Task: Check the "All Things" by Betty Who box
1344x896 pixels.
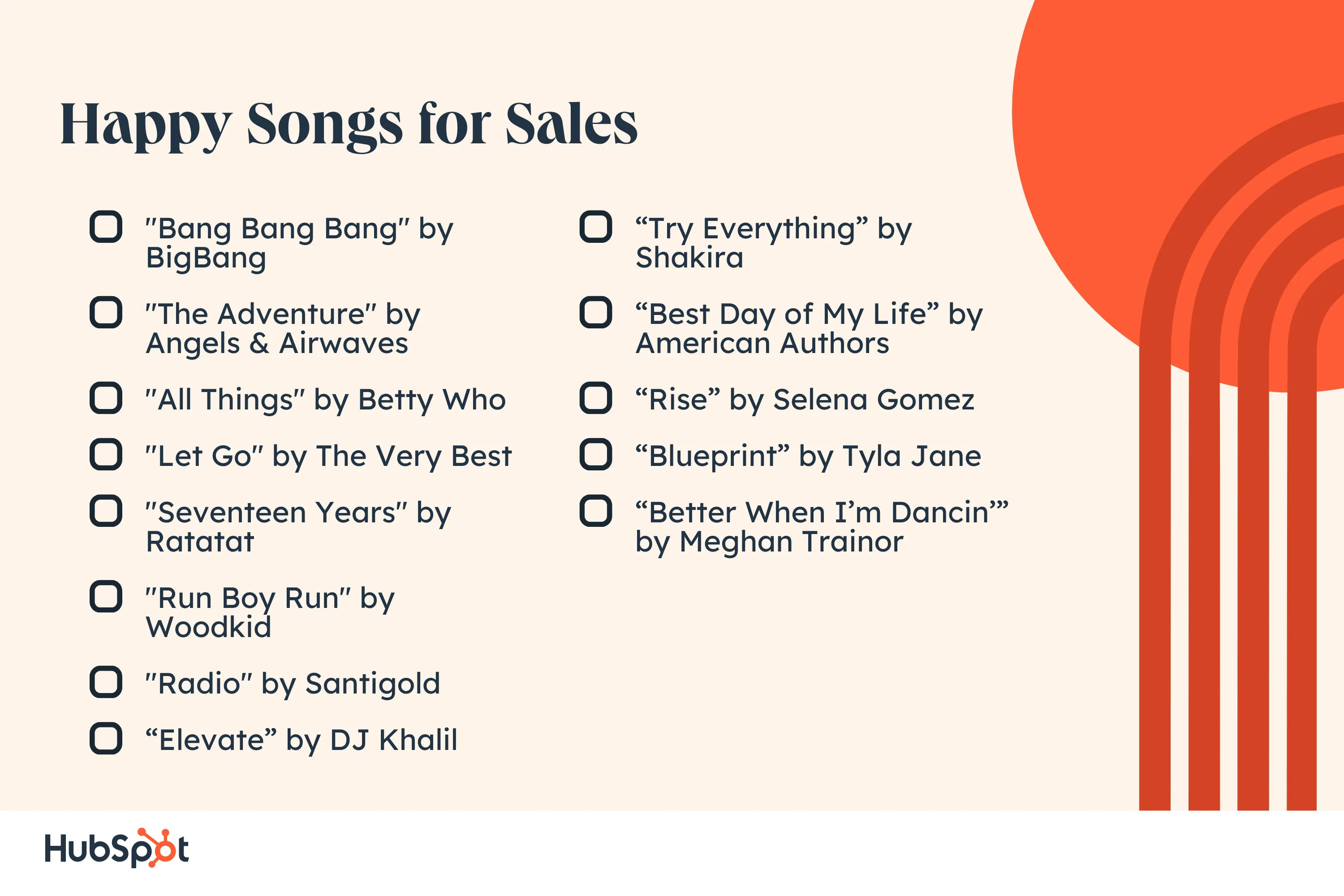Action: pyautogui.click(x=106, y=398)
